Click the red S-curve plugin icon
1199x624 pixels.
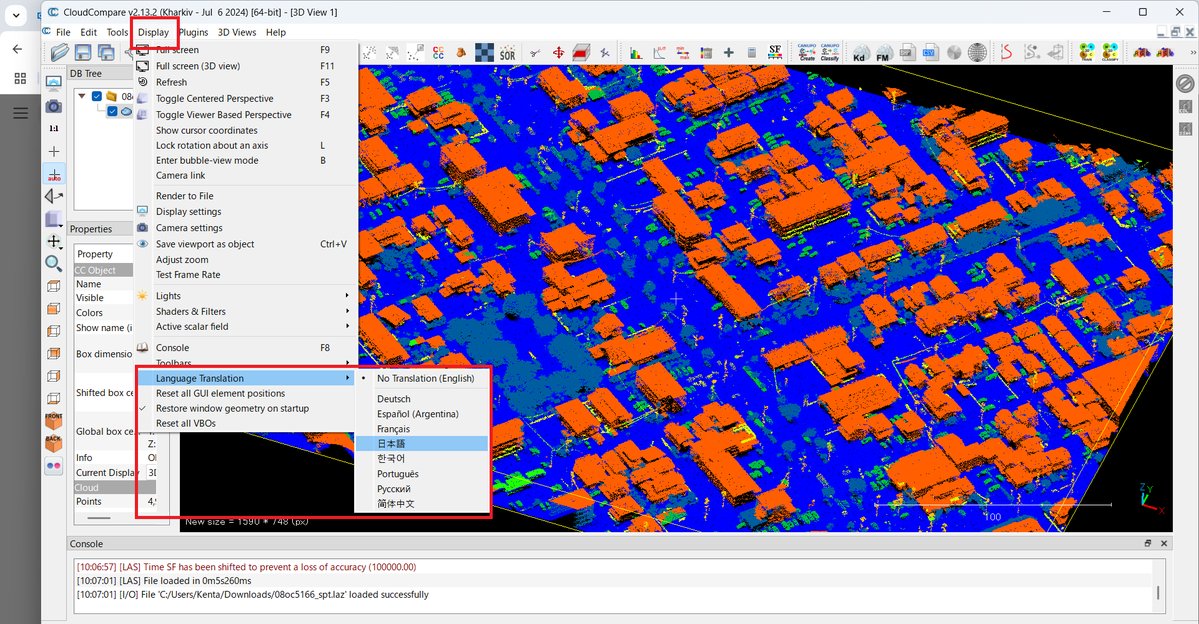[1006, 52]
